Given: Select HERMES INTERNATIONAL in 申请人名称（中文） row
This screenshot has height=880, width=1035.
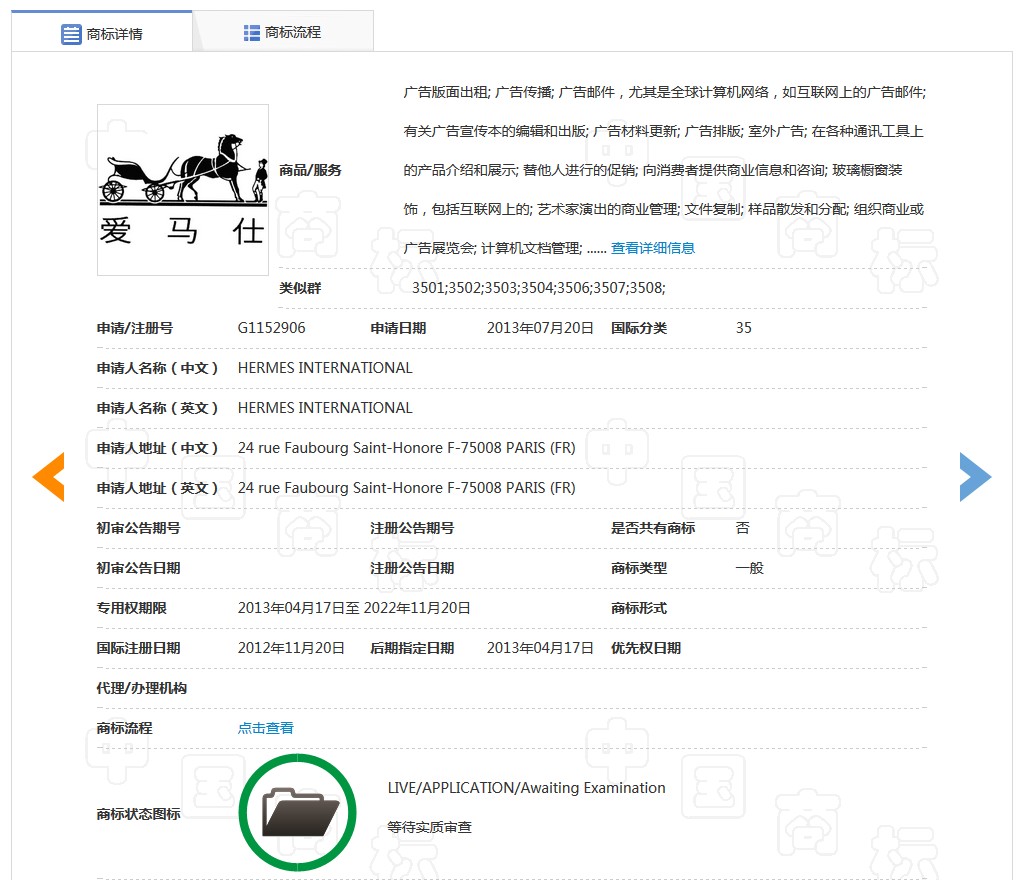Looking at the screenshot, I should pyautogui.click(x=325, y=368).
